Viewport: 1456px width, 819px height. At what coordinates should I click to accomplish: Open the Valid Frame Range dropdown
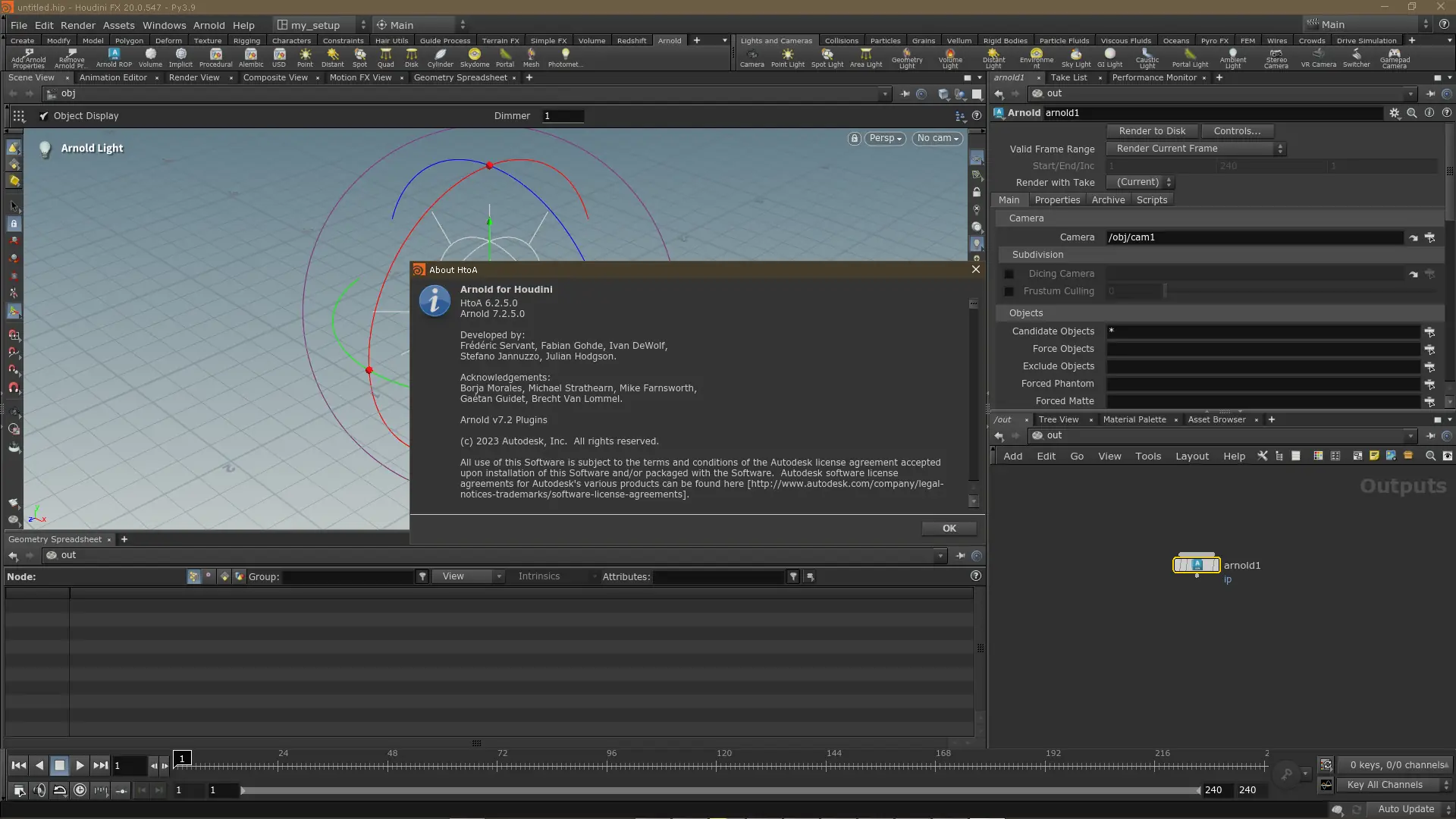point(1194,149)
